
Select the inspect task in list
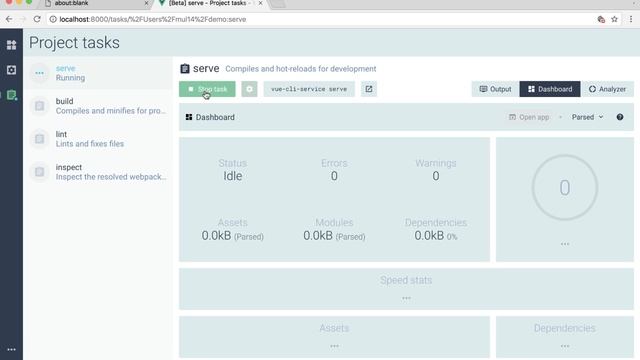pyautogui.click(x=98, y=172)
